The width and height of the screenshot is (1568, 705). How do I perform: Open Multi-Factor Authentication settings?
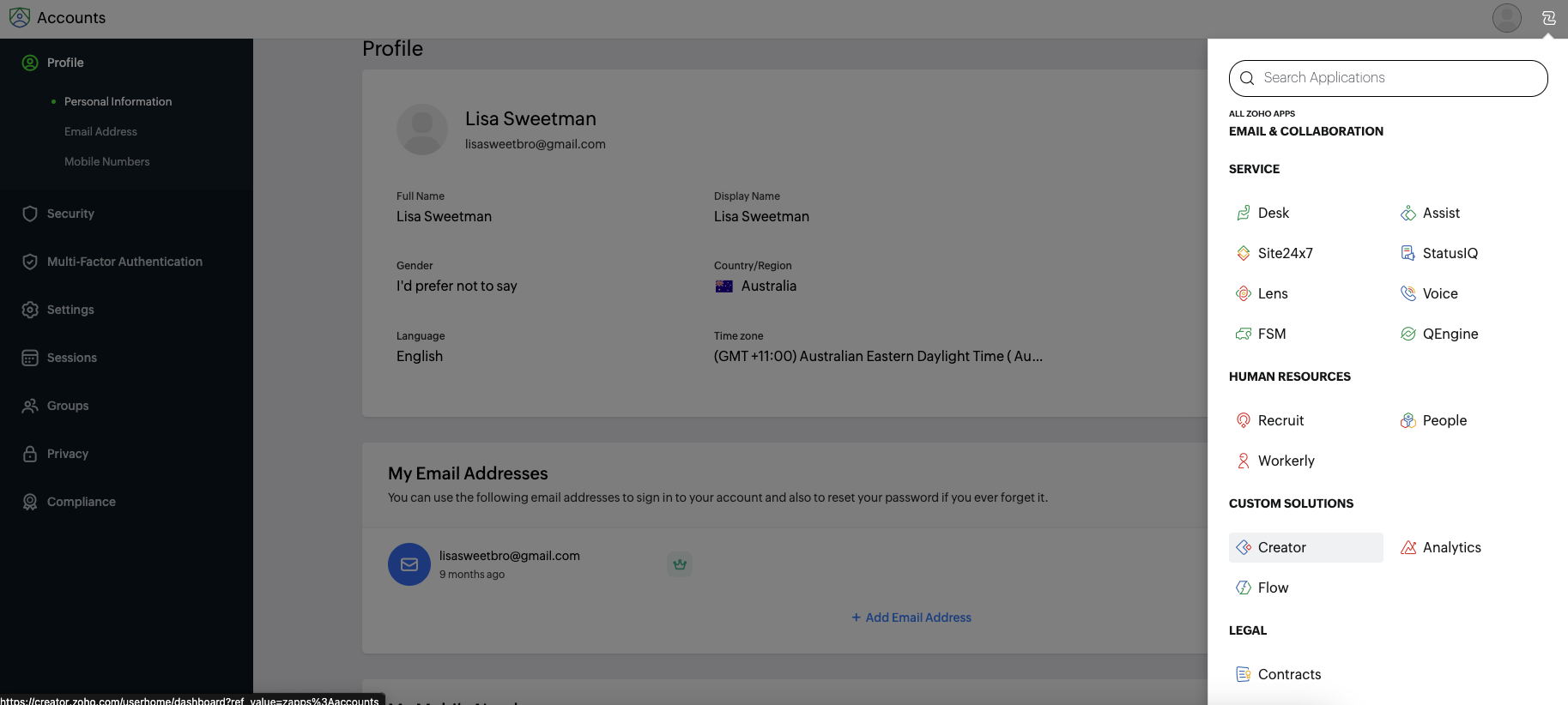[x=126, y=262]
